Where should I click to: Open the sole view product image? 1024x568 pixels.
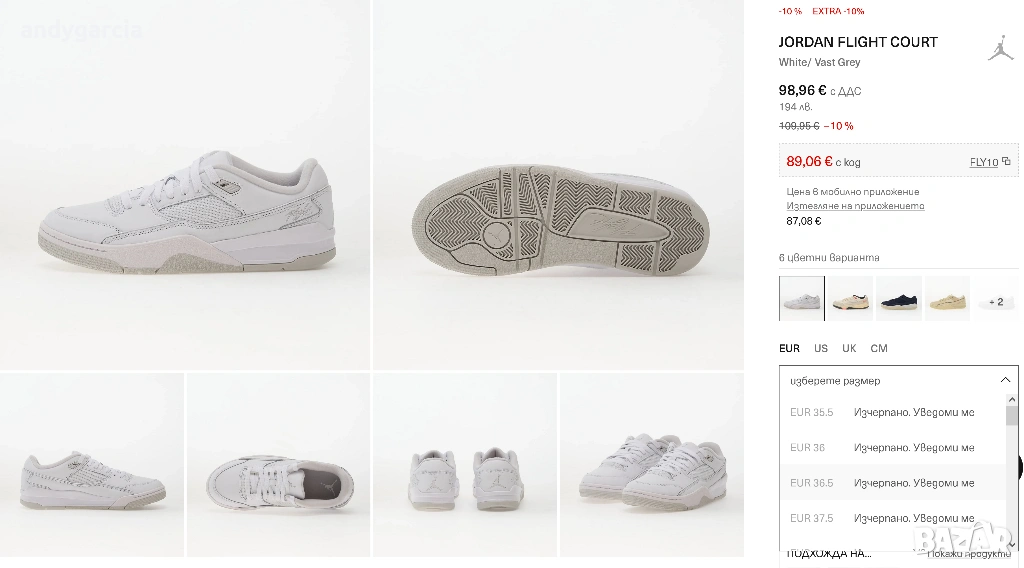558,185
